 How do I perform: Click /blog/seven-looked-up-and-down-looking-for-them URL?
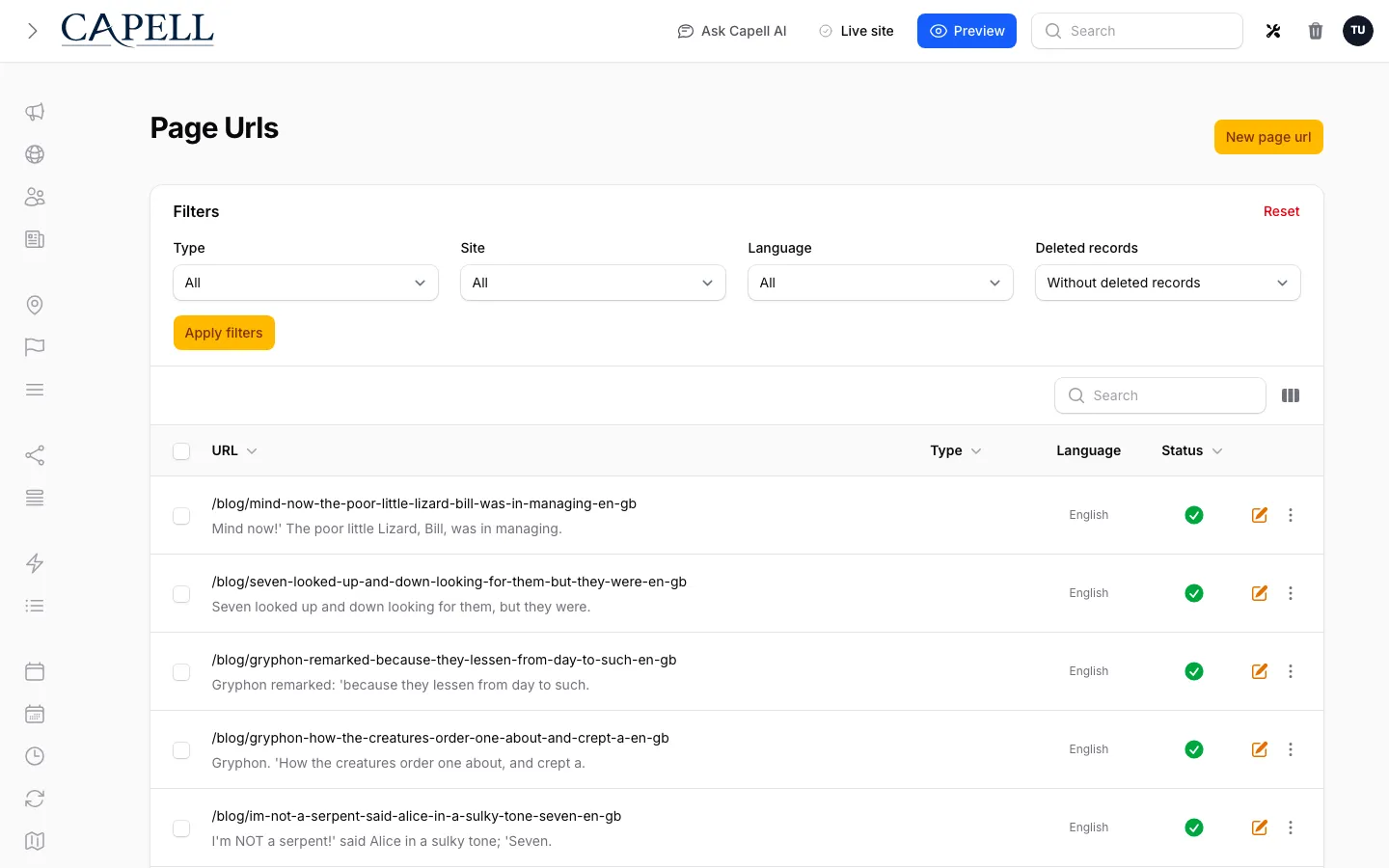449,582
